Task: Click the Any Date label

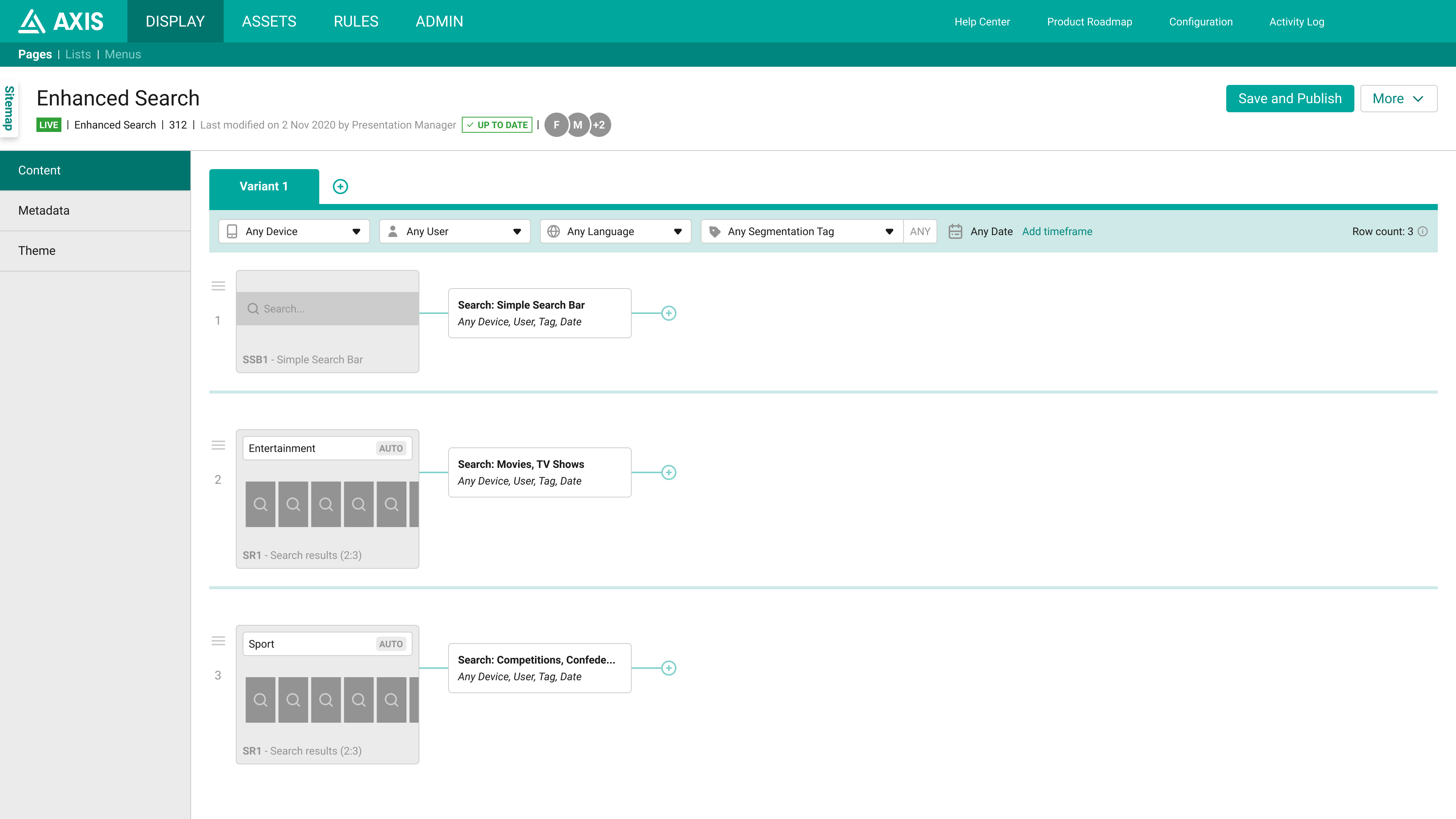Action: (x=992, y=231)
